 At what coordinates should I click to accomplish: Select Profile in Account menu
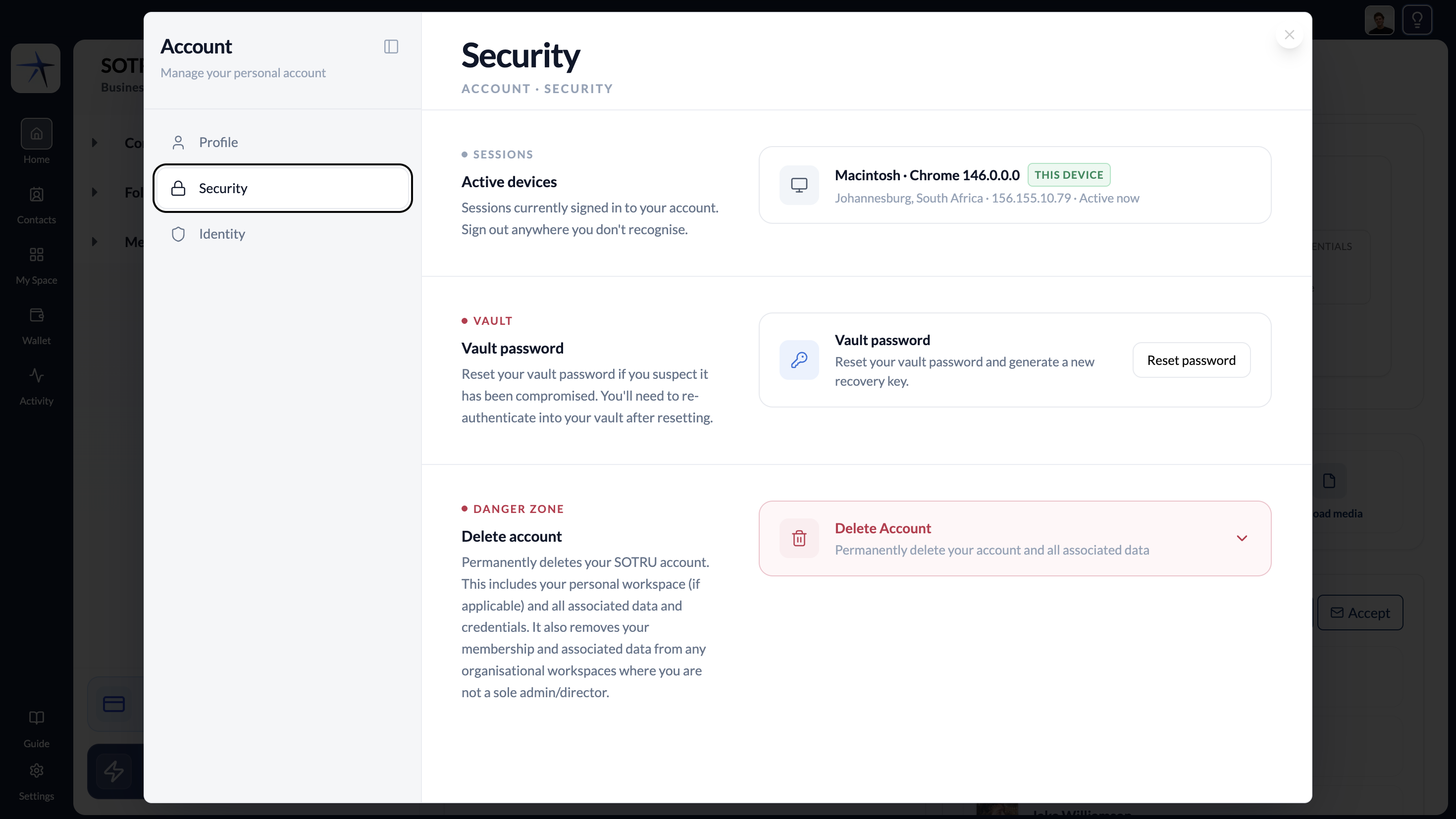[x=283, y=143]
